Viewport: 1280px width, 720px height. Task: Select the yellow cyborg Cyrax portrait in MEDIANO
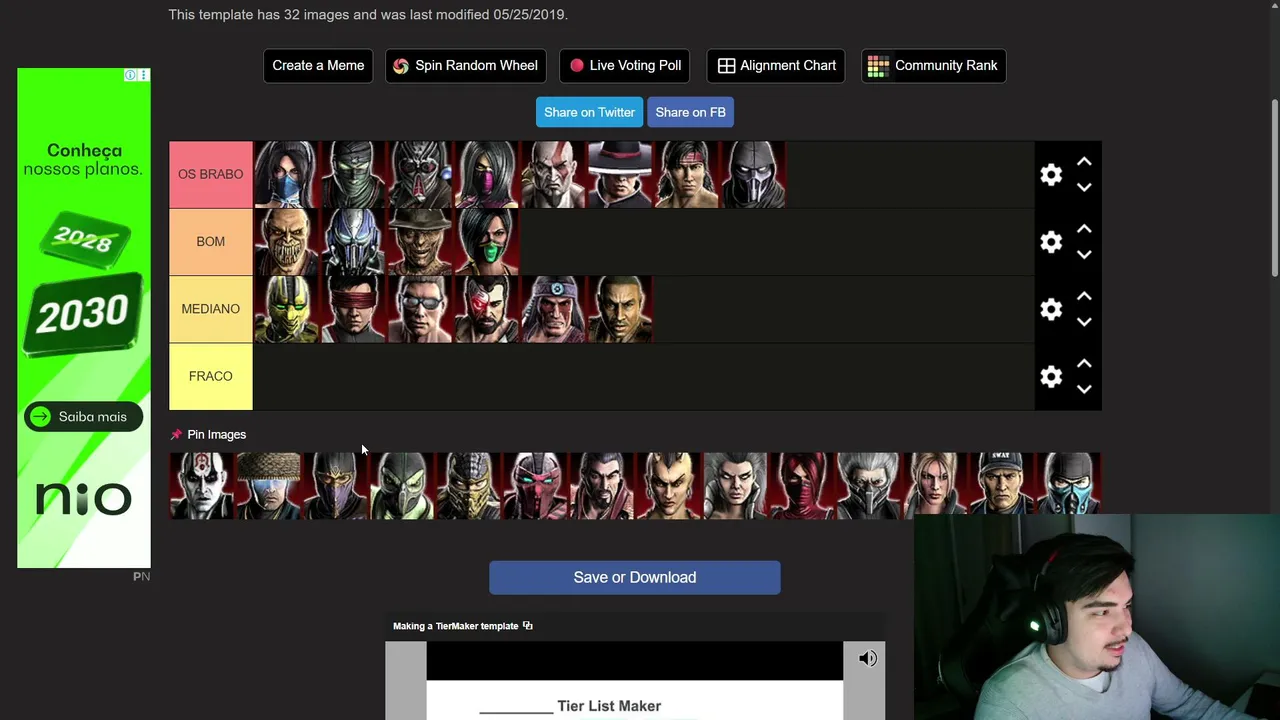pos(286,309)
